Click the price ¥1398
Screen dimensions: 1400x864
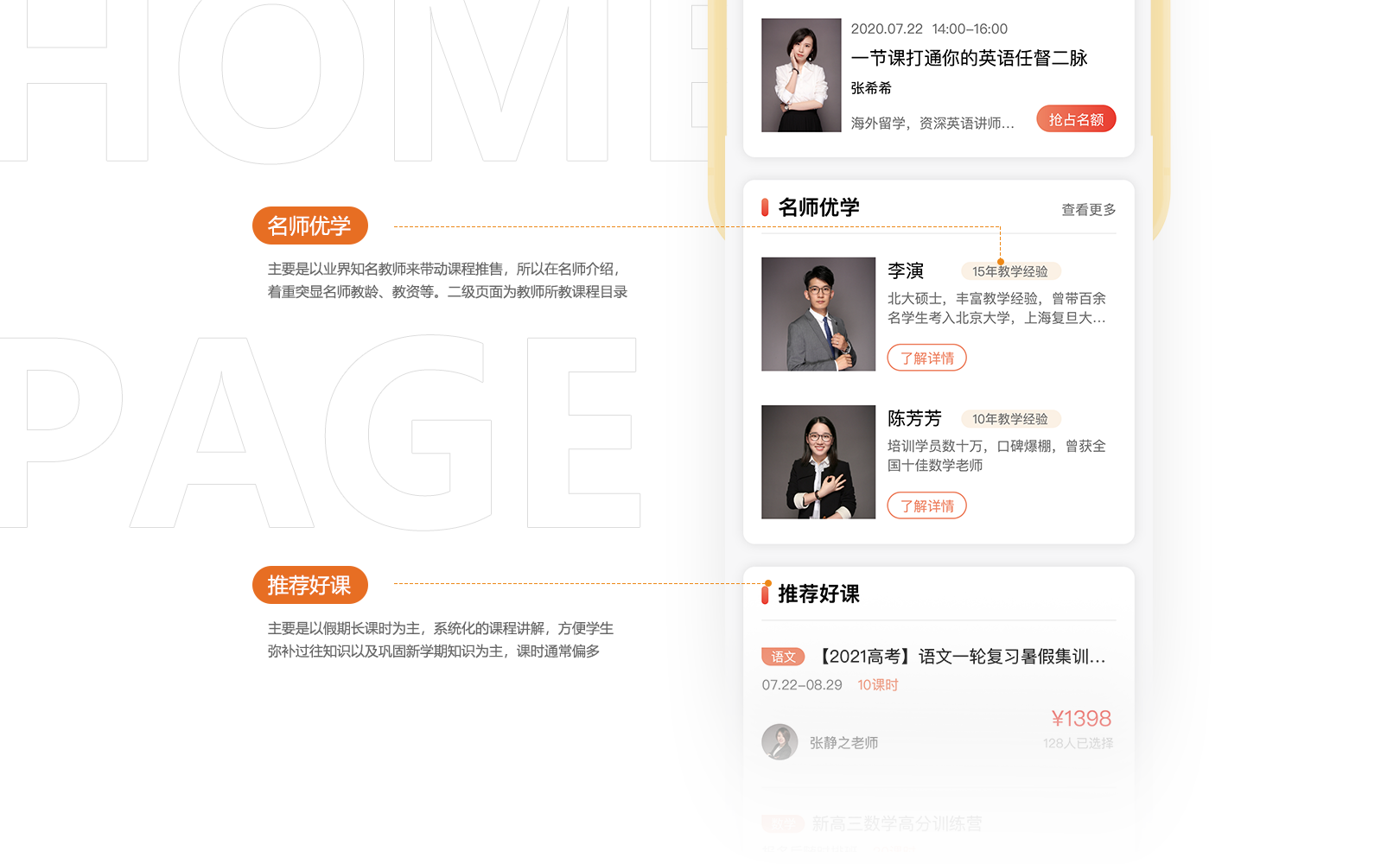[x=1081, y=719]
